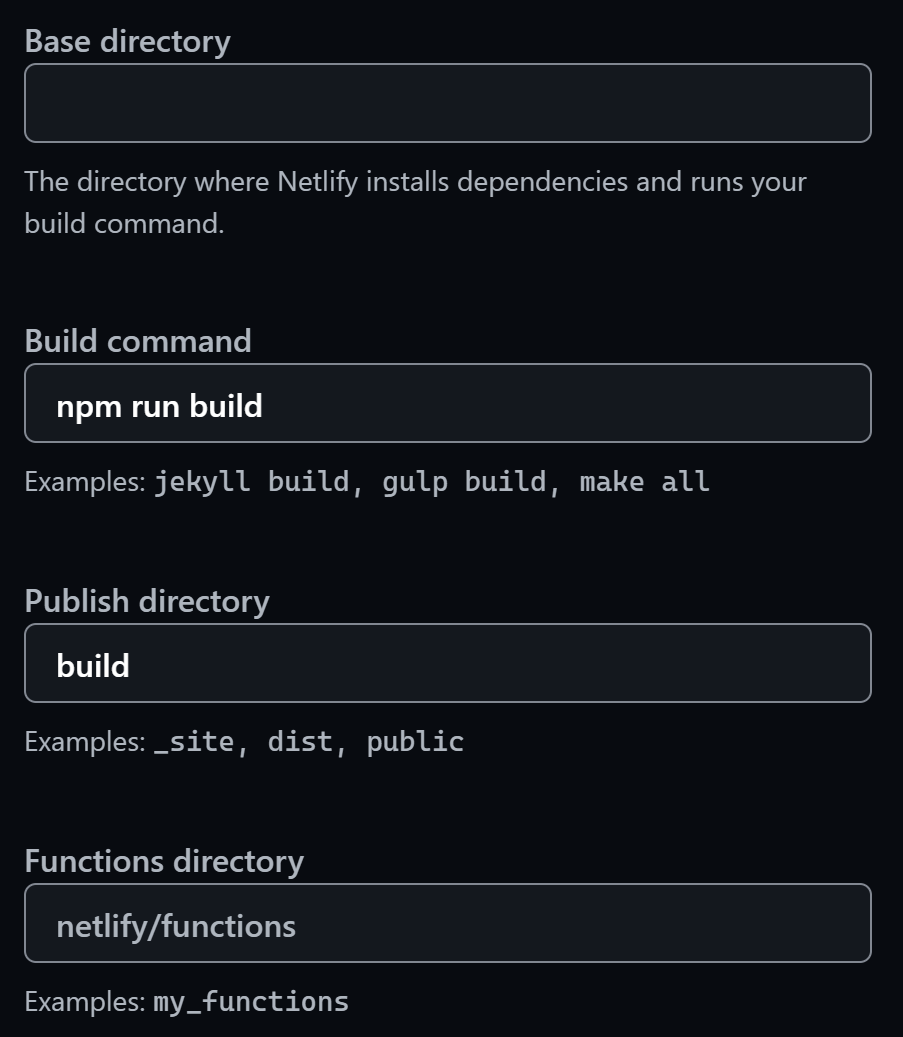Click the Base directory label
This screenshot has width=903, height=1037.
point(127,41)
